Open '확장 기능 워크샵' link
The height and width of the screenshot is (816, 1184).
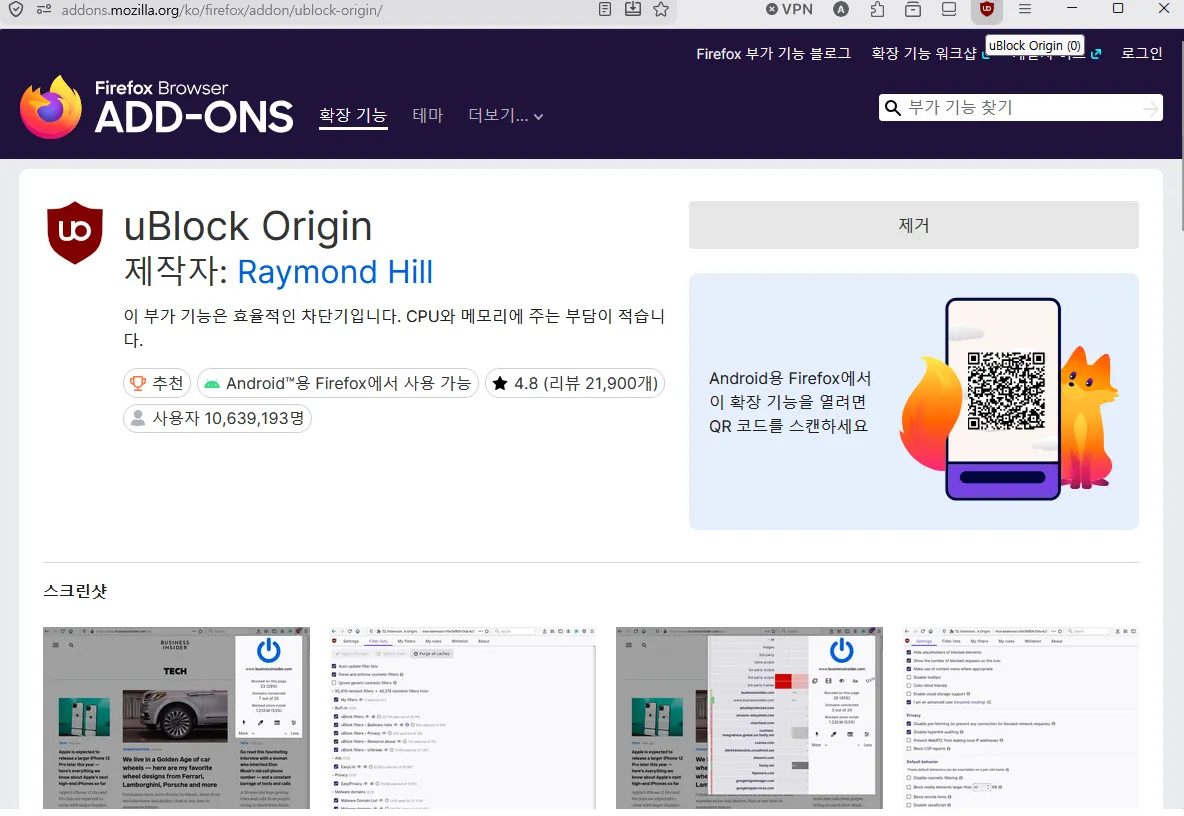click(x=923, y=54)
